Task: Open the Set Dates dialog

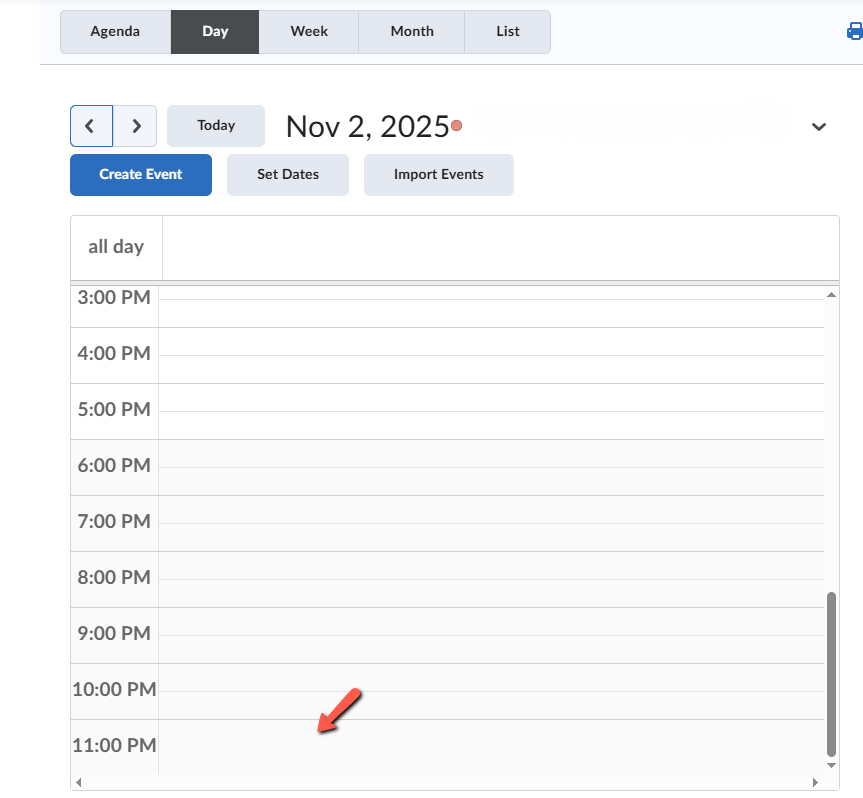Action: (287, 174)
